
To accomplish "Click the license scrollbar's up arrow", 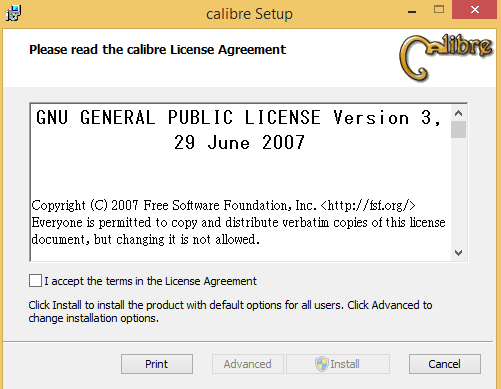I will [x=458, y=113].
